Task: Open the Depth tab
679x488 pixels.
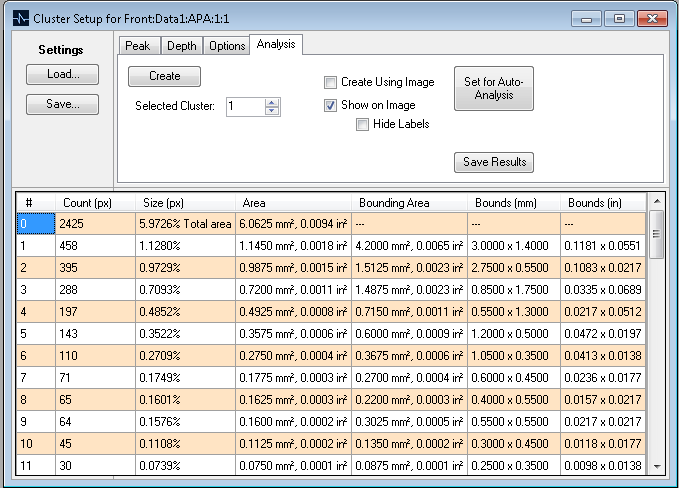Action: coord(181,46)
